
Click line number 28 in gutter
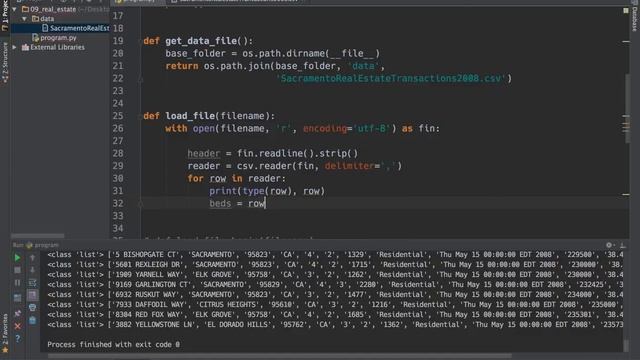118,153
